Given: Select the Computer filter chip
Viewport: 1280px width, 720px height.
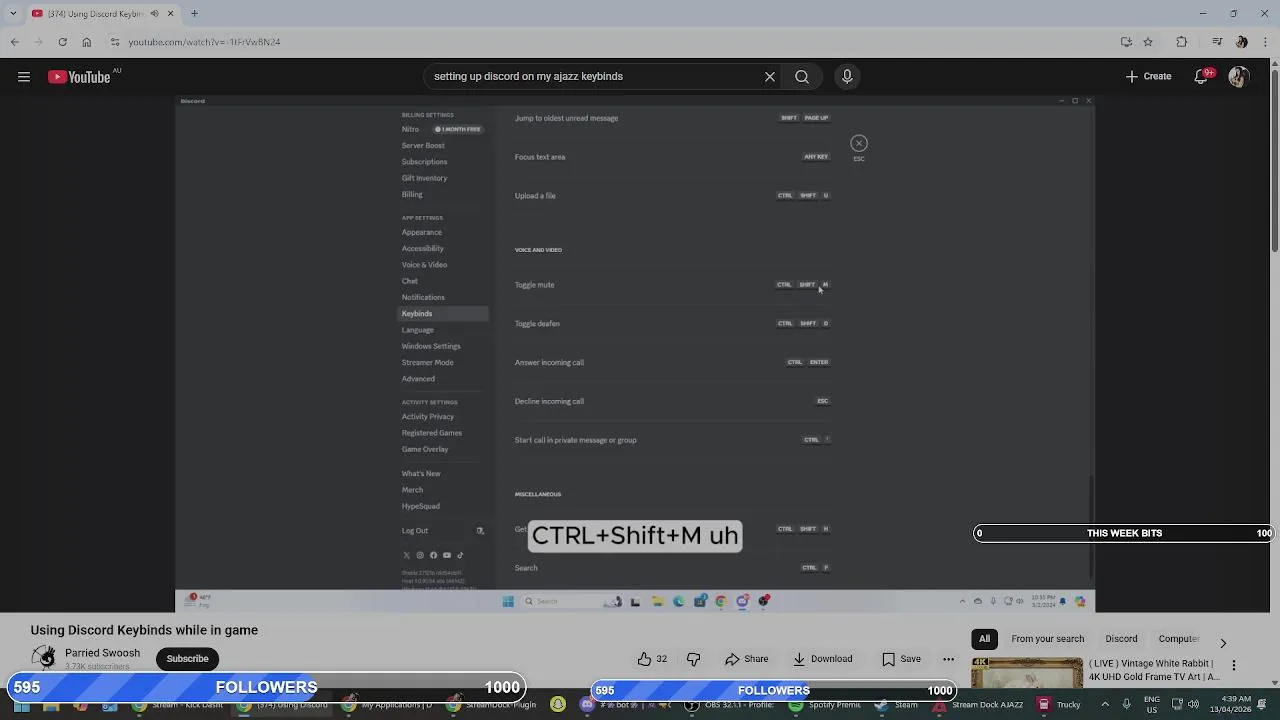Looking at the screenshot, I should (1178, 639).
